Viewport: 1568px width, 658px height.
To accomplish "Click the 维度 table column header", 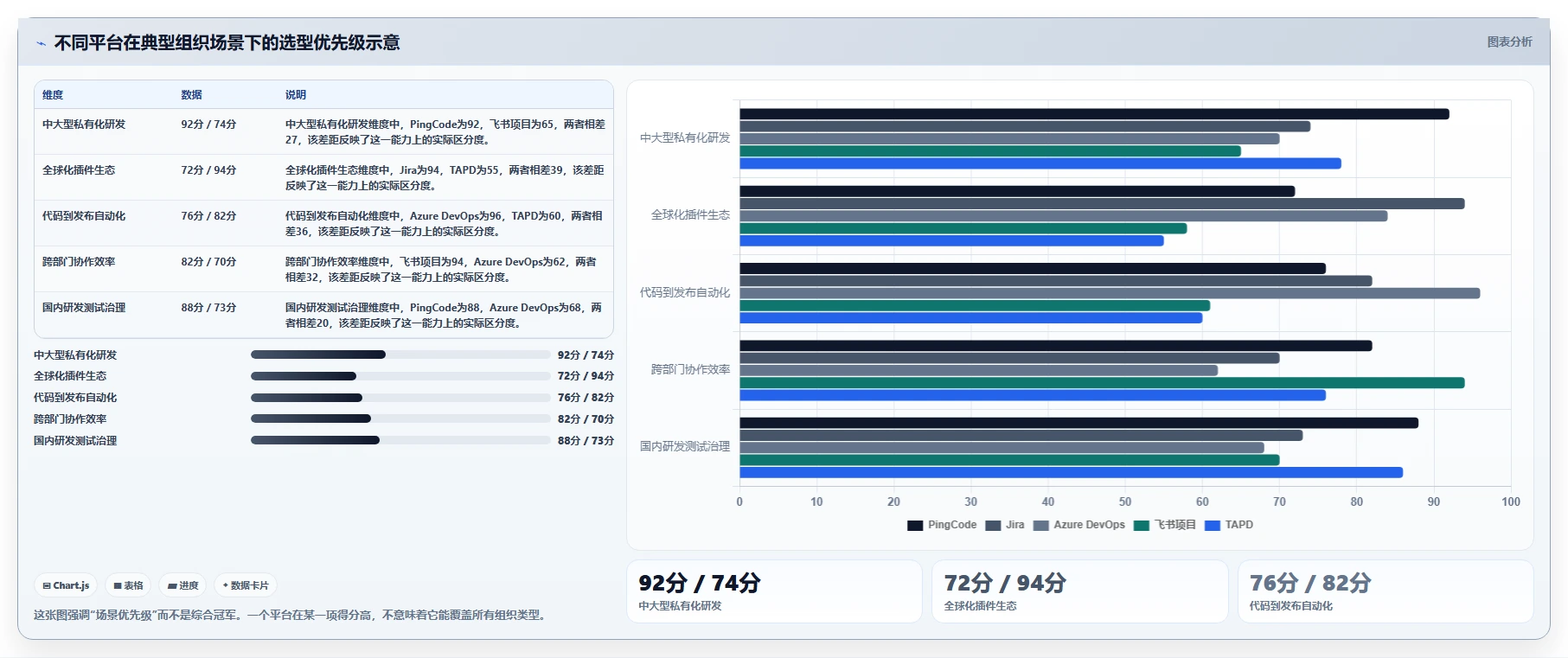I will pyautogui.click(x=53, y=95).
